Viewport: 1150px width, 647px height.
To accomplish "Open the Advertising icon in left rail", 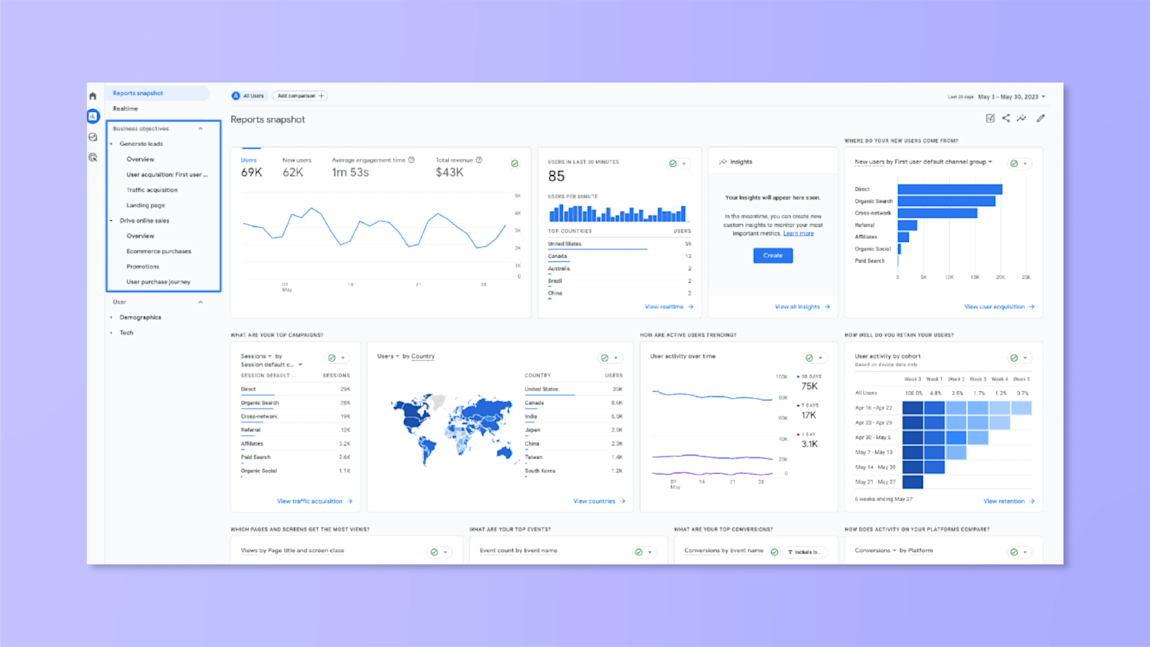I will [x=92, y=157].
